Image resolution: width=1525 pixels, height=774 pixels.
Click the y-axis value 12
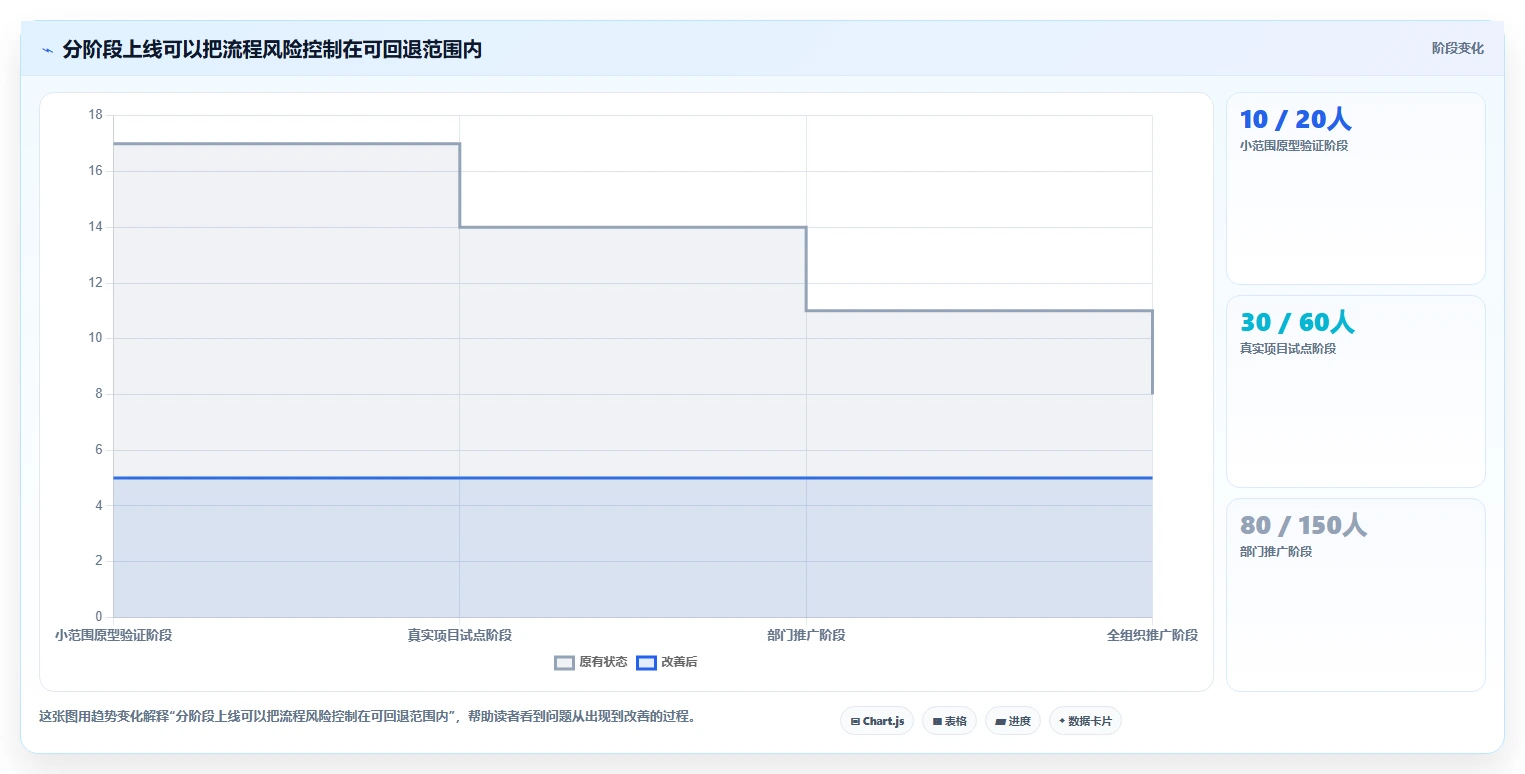(x=96, y=283)
